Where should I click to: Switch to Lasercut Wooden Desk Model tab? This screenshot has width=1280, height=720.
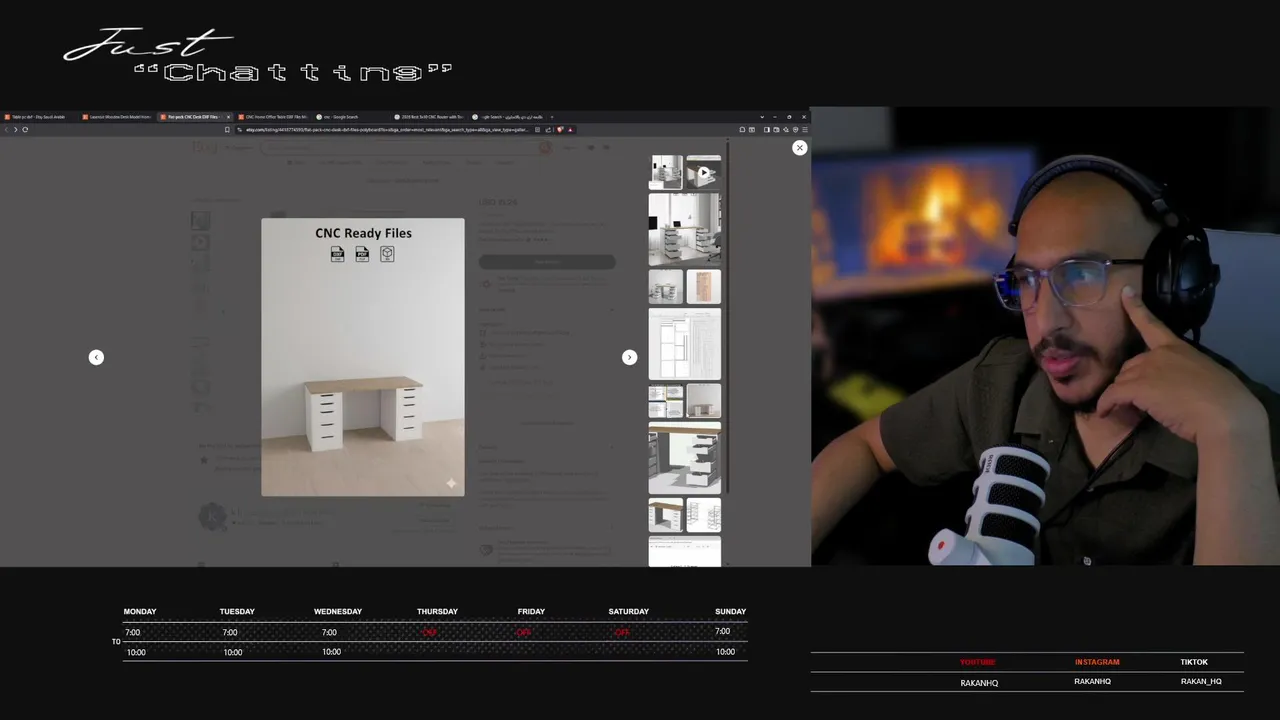click(x=116, y=117)
